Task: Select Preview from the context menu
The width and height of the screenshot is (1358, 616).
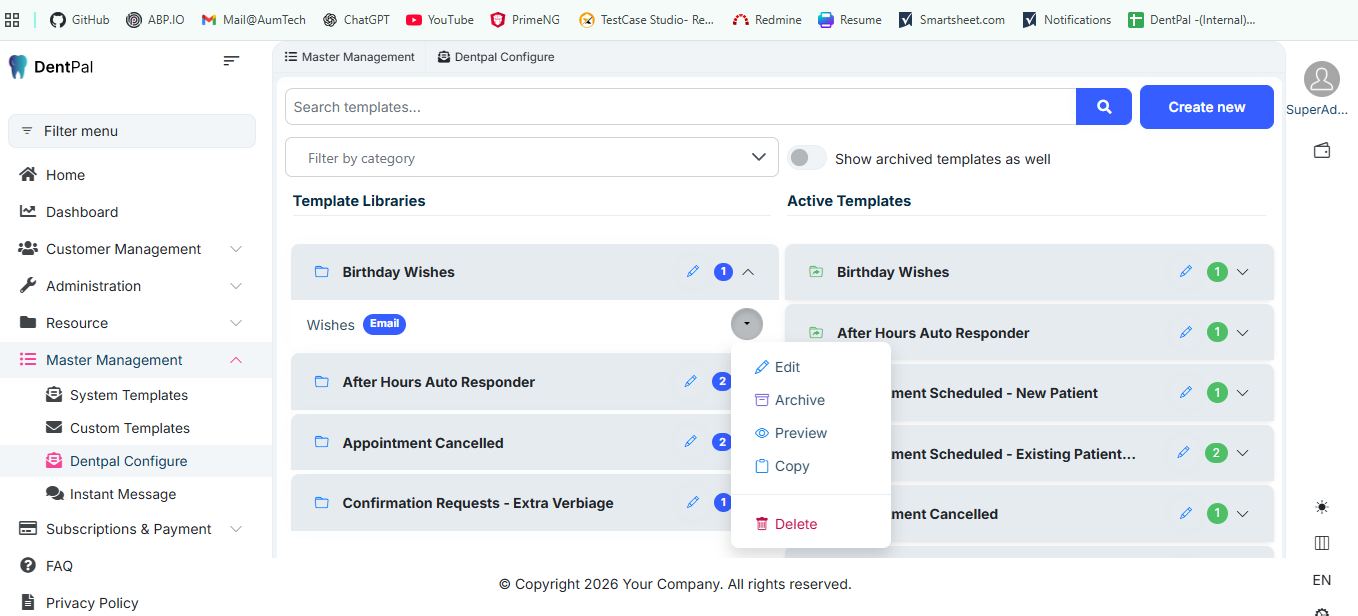Action: (x=800, y=433)
